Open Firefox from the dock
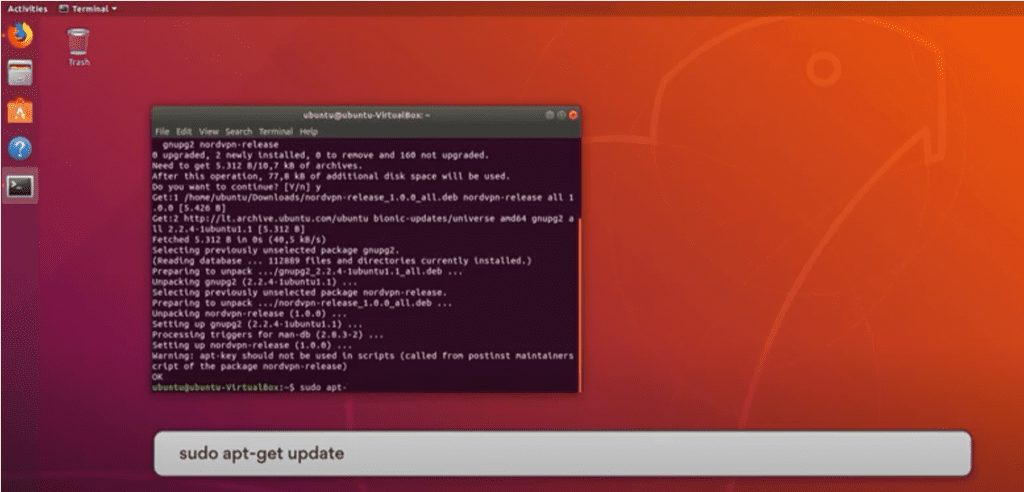This screenshot has height=492, width=1024. click(20, 36)
